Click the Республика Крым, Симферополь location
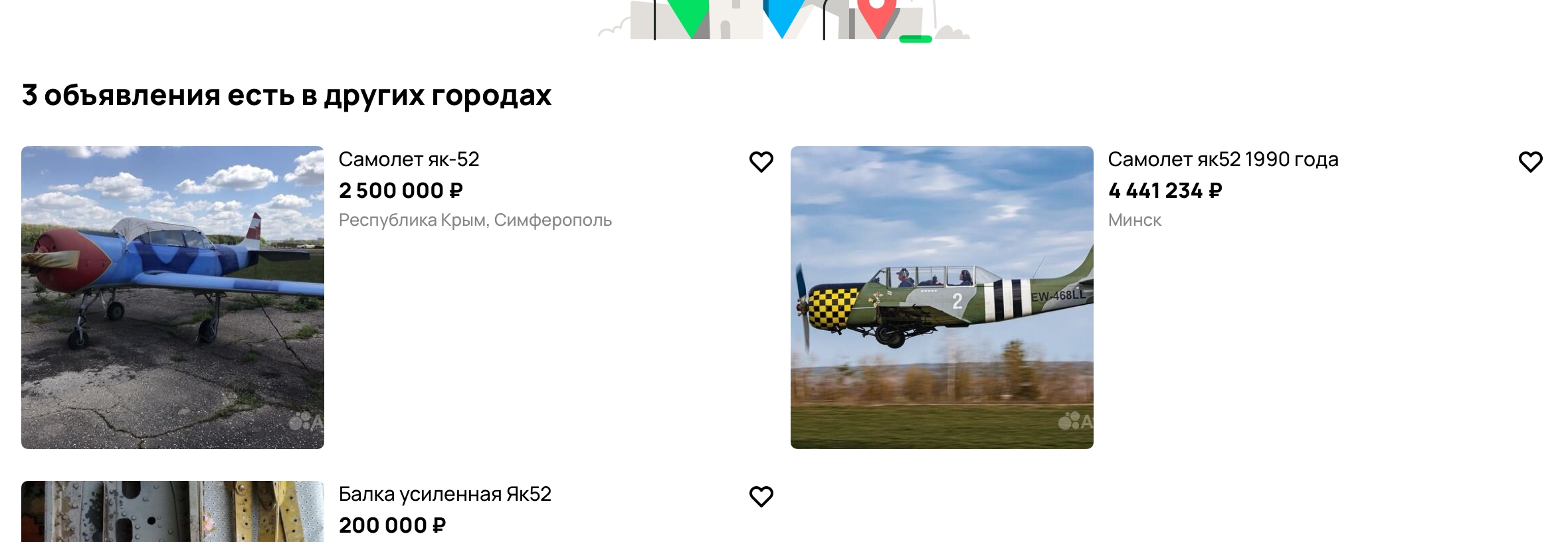Viewport: 1568px width, 542px height. (x=475, y=220)
